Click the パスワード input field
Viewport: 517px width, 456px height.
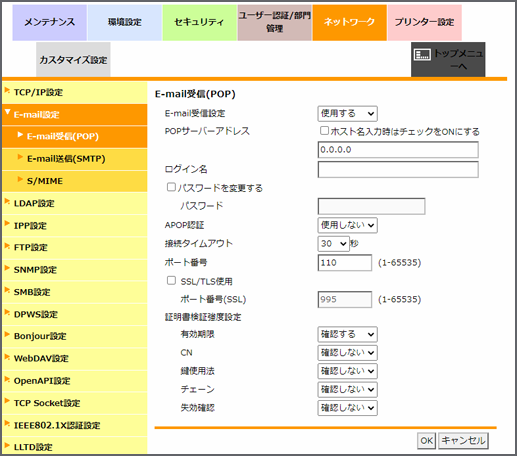click(371, 206)
